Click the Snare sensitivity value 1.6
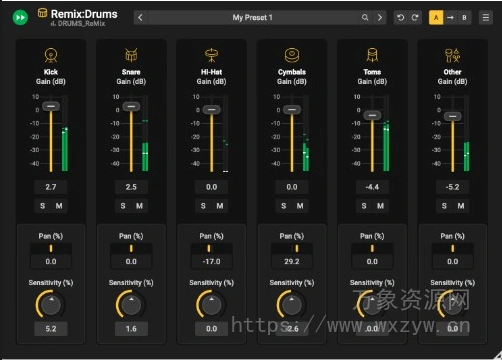Screen dimensions: 502x360 (131, 329)
